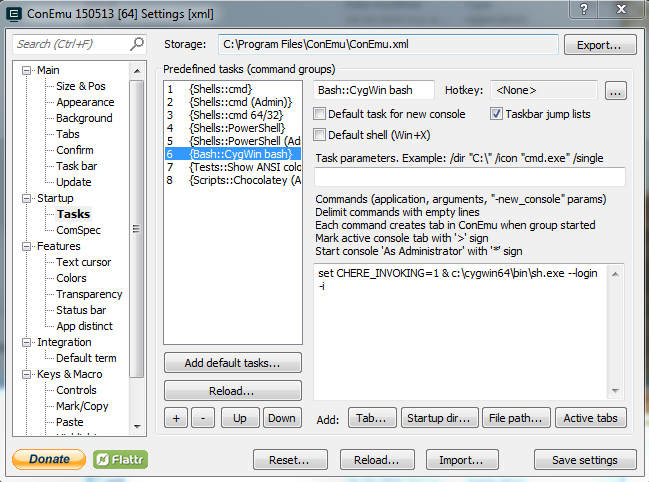Image resolution: width=649 pixels, height=482 pixels.
Task: Open Transparency settings
Action: point(89,294)
